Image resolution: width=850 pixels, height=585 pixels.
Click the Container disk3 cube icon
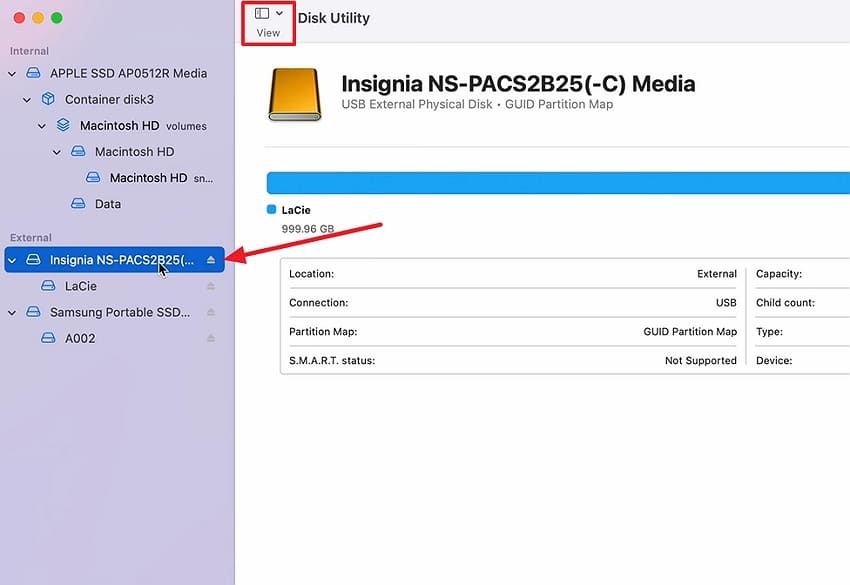pyautogui.click(x=48, y=99)
